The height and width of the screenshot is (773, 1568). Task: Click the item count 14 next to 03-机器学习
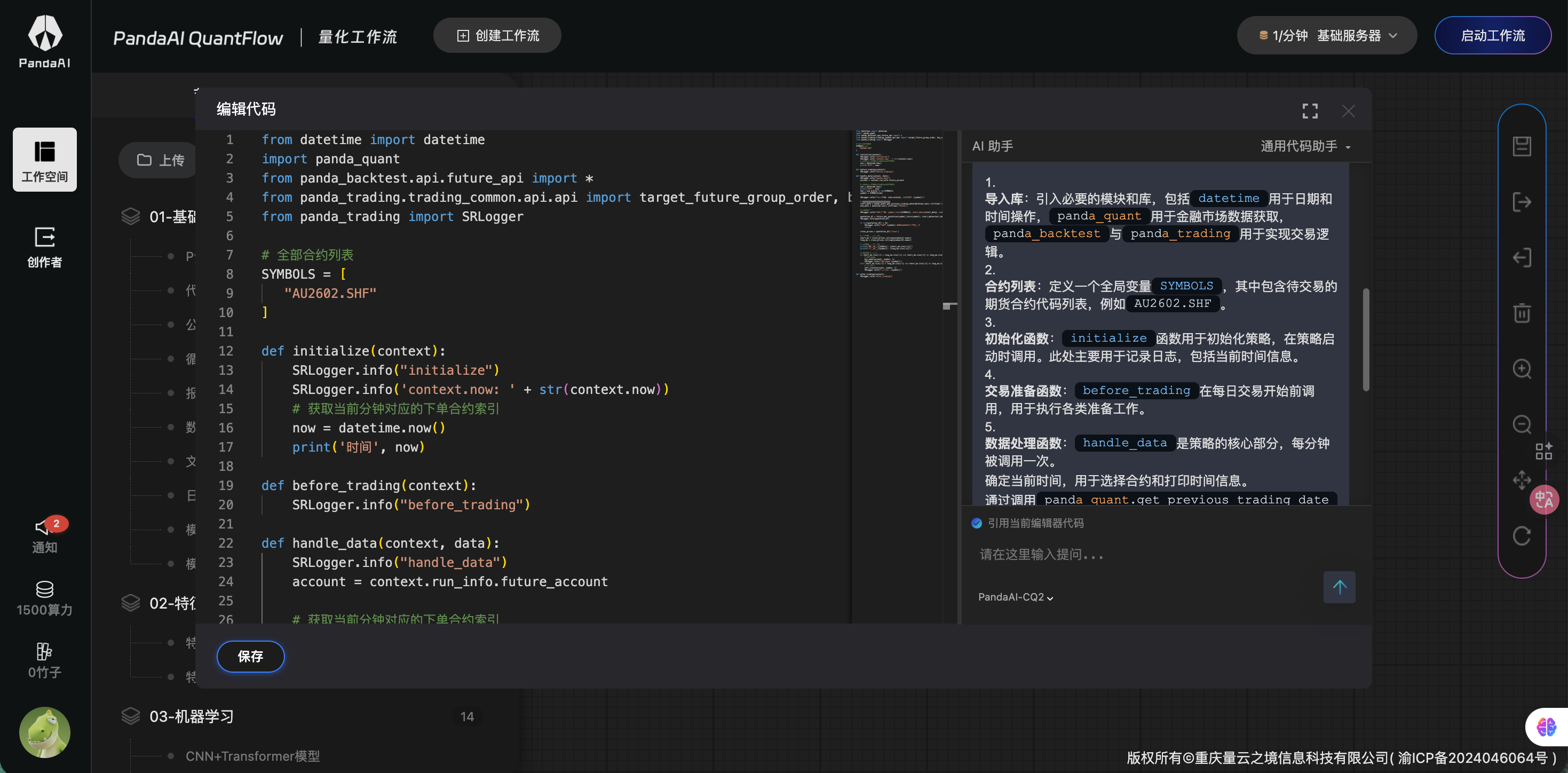click(467, 716)
